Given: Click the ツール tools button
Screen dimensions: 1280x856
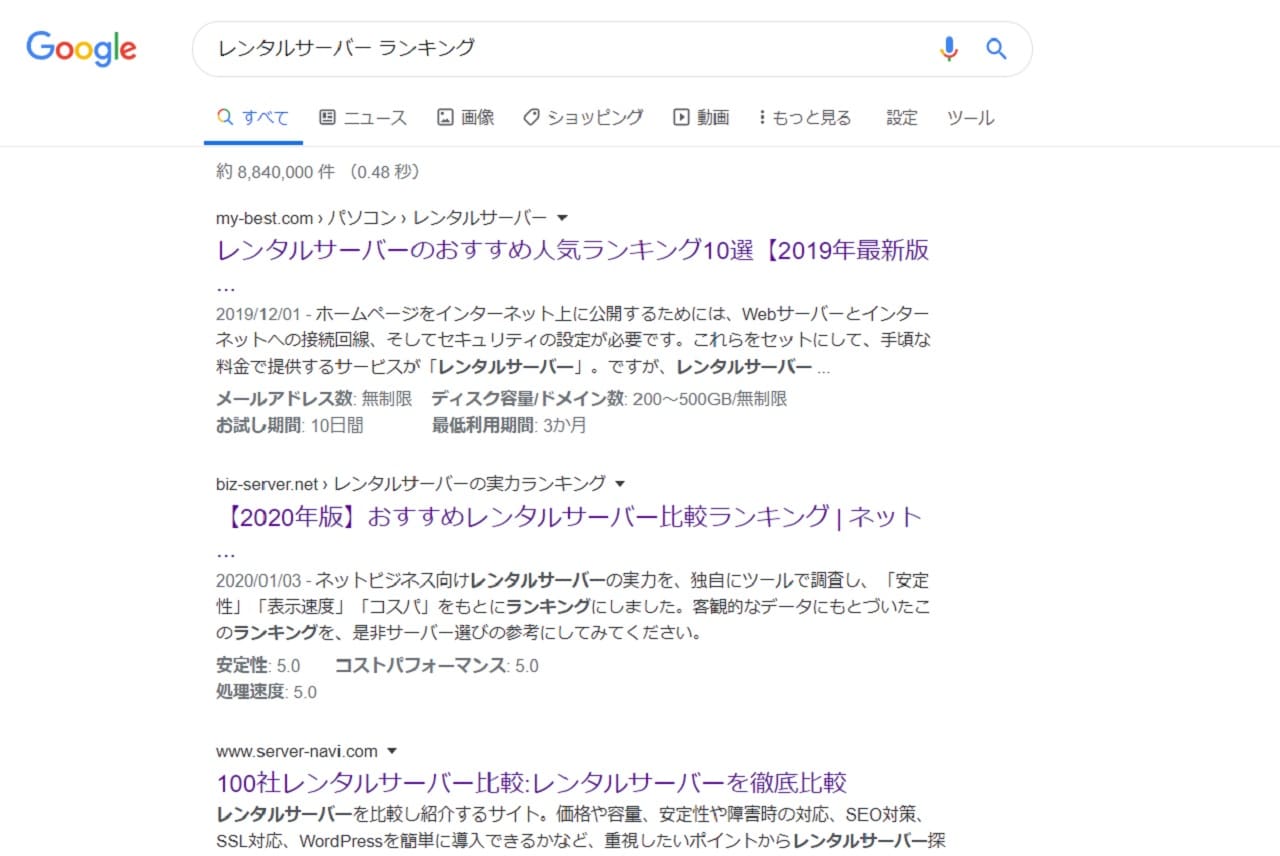Looking at the screenshot, I should [x=970, y=118].
